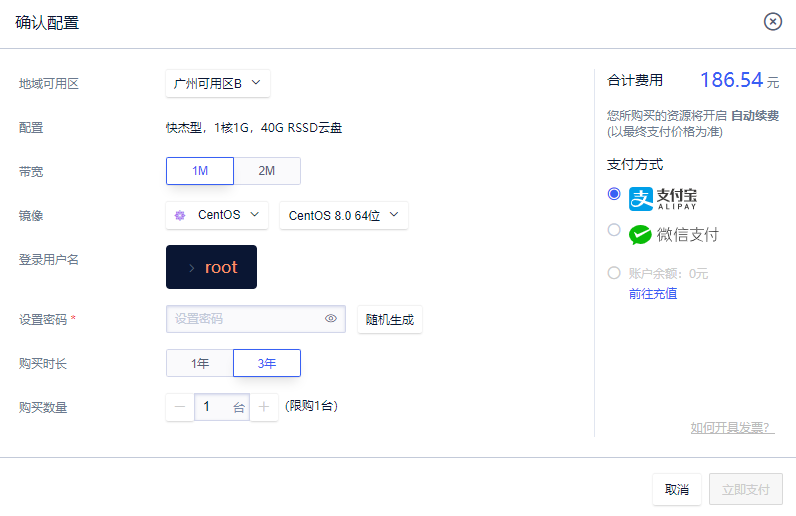Click the Alipay logo icon
The width and height of the screenshot is (796, 516).
[641, 199]
